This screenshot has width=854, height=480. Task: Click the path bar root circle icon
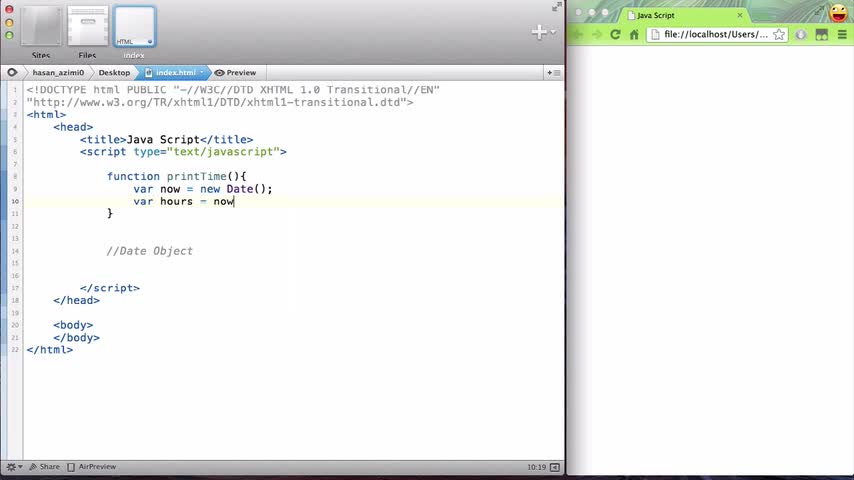coord(12,72)
